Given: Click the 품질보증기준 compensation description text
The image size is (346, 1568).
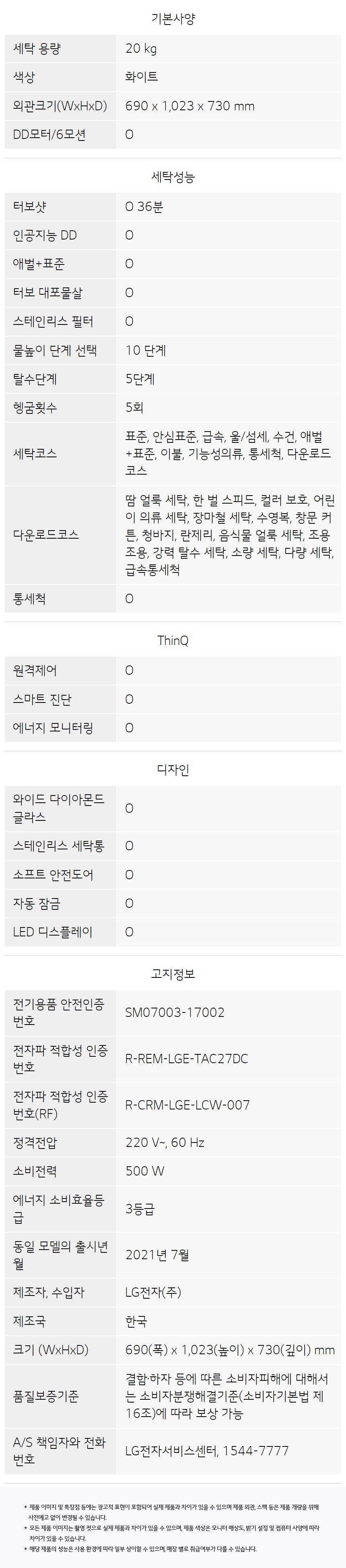Looking at the screenshot, I should pos(227,1396).
